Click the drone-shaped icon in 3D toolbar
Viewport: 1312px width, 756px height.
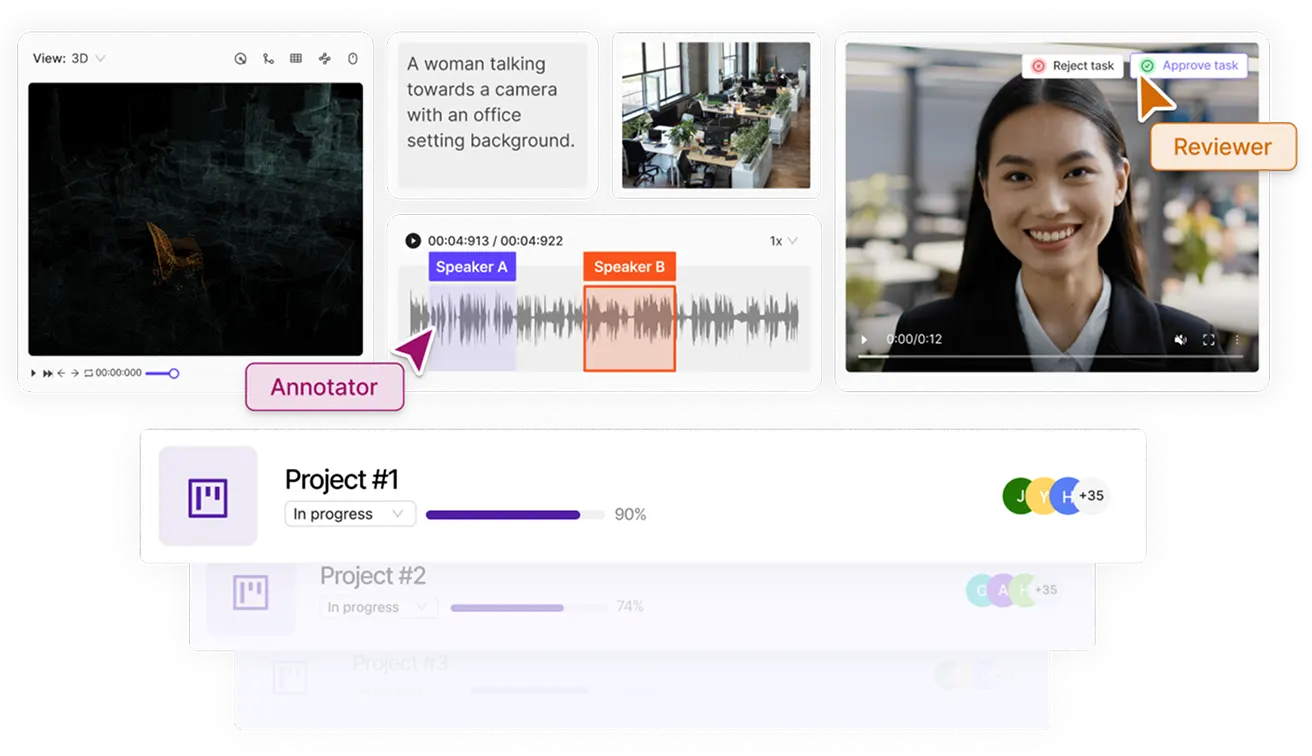coord(324,59)
